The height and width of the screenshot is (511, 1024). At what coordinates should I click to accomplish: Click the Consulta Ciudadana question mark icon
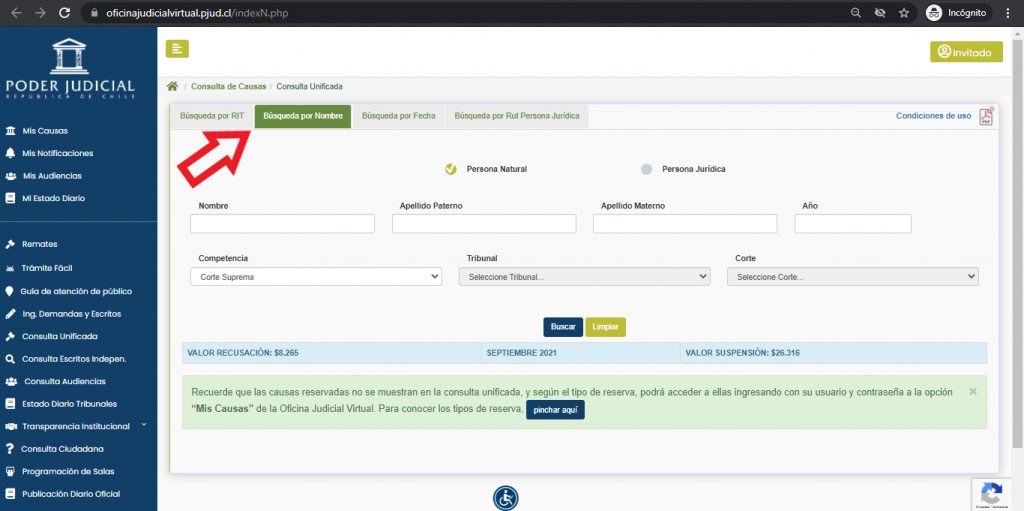pos(10,449)
